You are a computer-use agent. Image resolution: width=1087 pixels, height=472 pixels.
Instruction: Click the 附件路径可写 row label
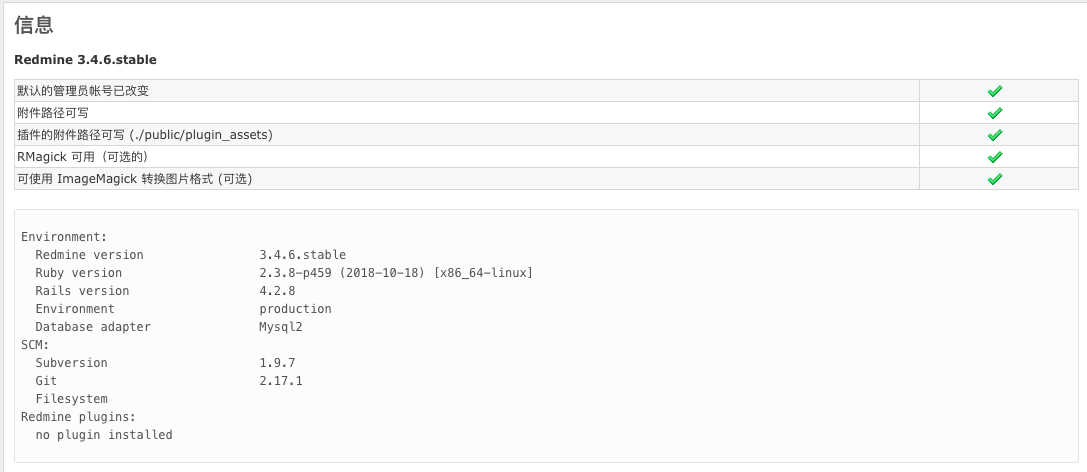pos(53,113)
